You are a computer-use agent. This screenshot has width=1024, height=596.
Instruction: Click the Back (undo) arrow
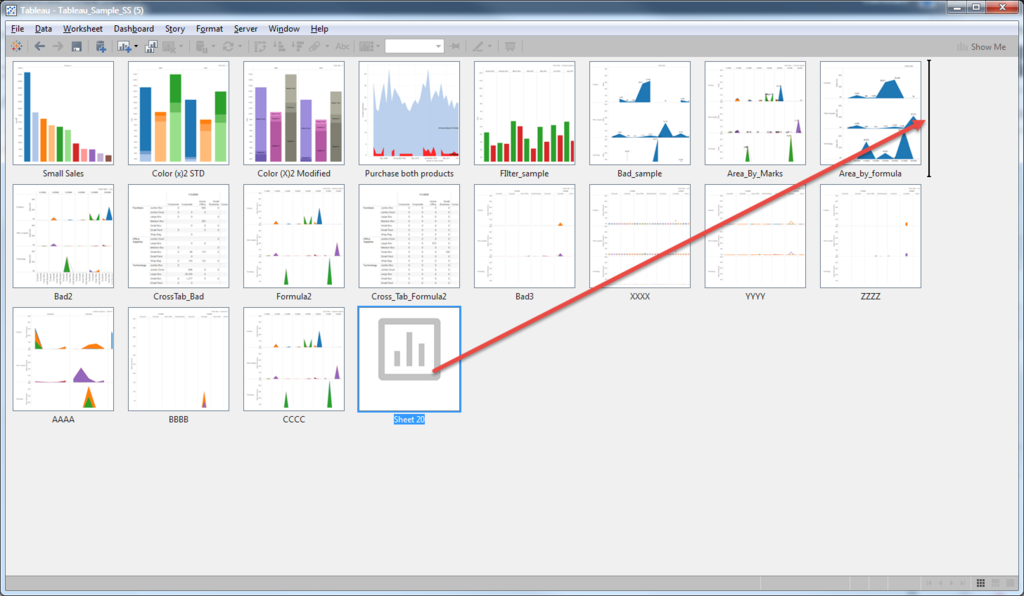(x=40, y=46)
